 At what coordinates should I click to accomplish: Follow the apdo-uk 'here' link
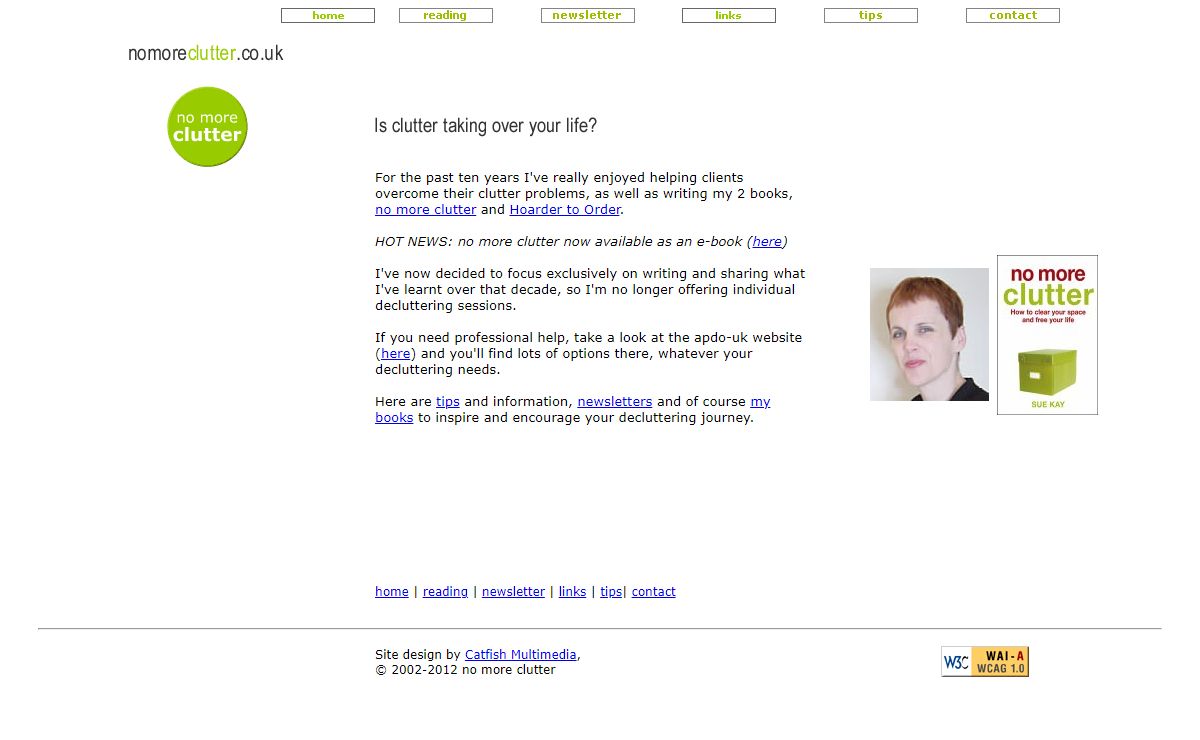tap(396, 354)
